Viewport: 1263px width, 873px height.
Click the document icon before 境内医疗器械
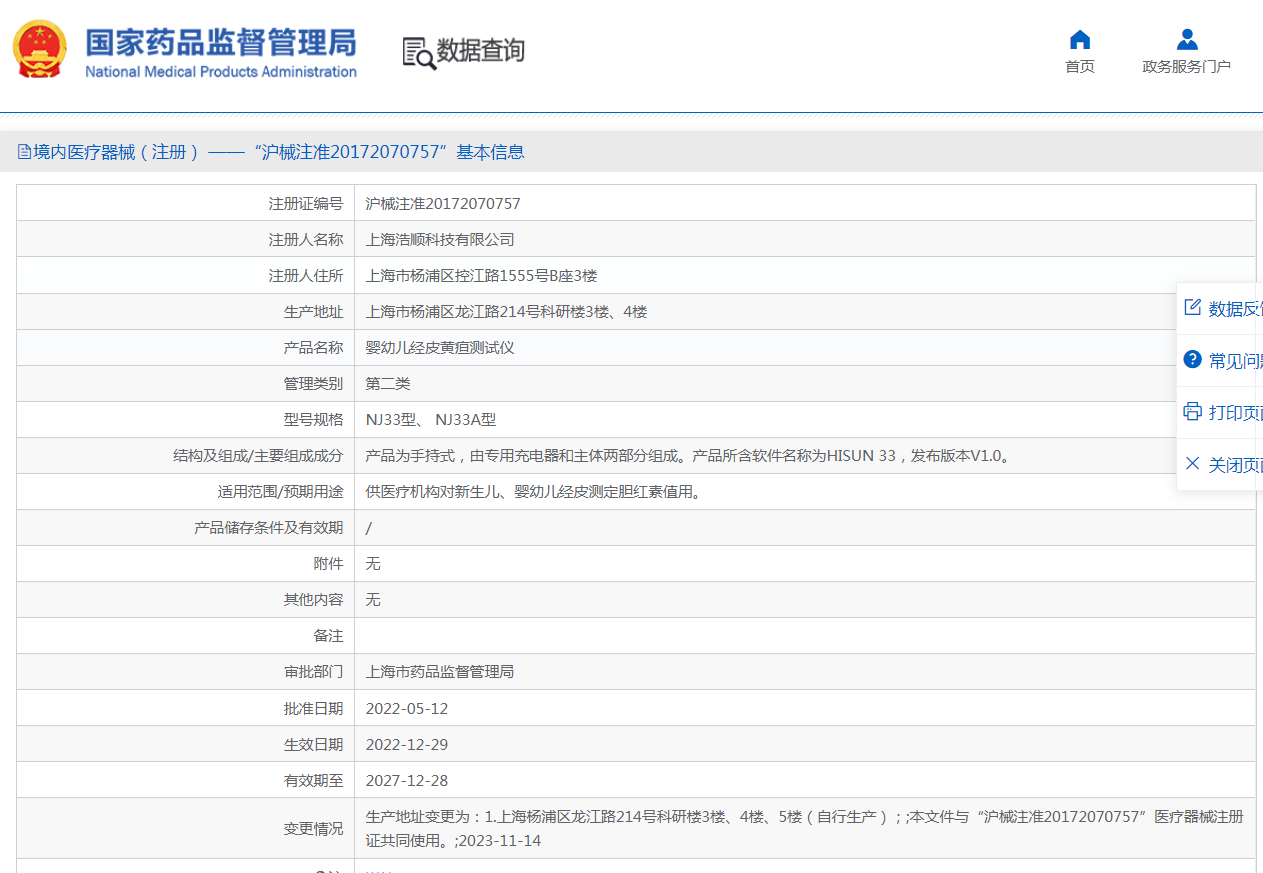pos(25,152)
